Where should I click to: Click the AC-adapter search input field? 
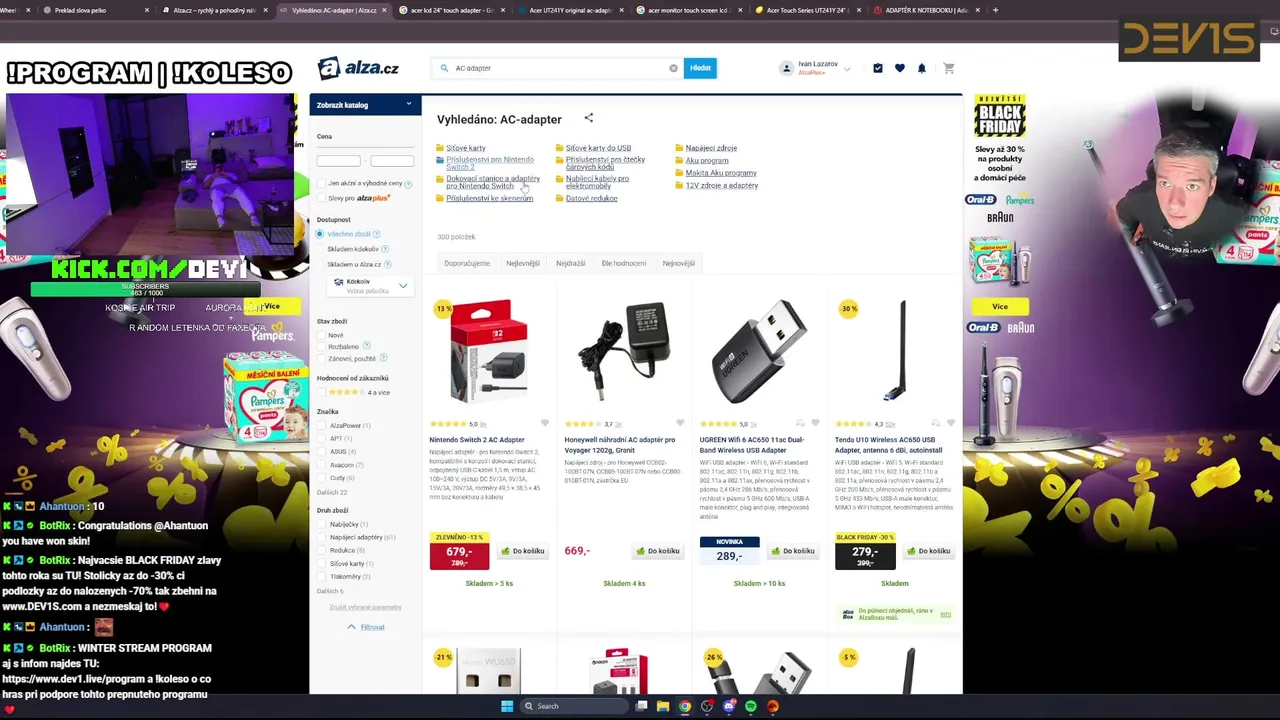tap(557, 68)
